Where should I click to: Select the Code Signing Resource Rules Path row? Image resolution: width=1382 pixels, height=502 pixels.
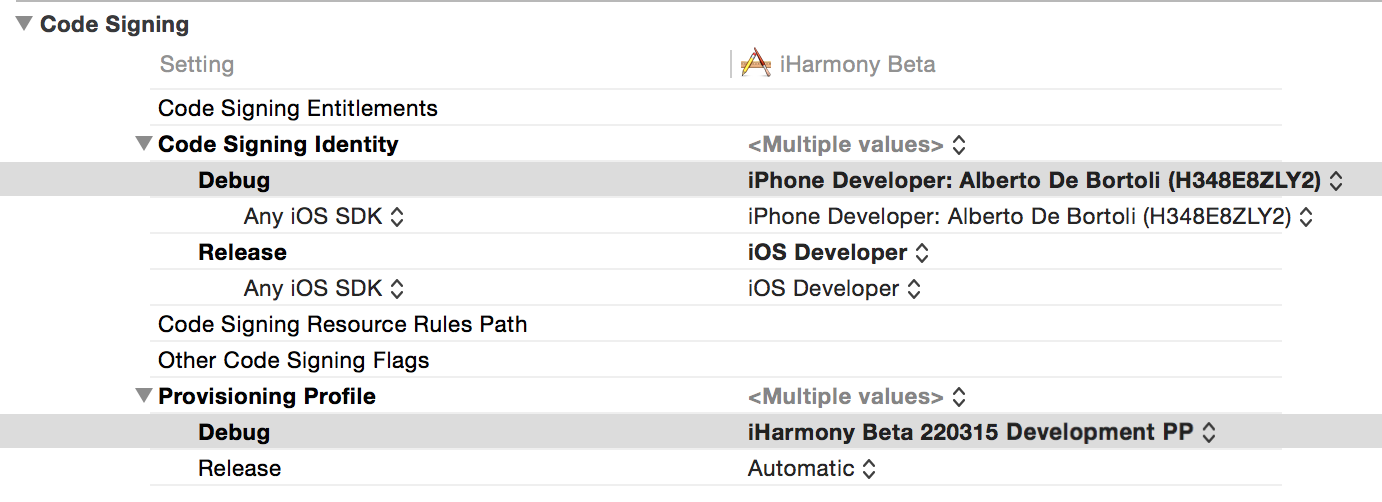[x=716, y=324]
